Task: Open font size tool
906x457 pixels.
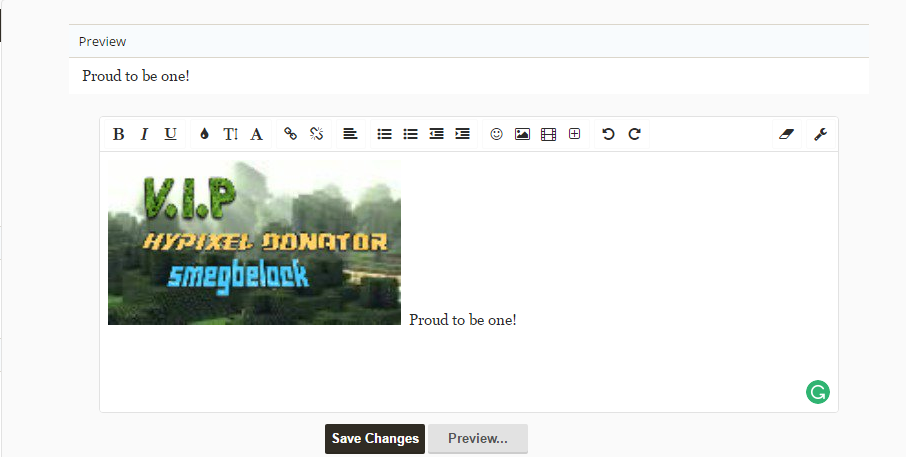Action: (230, 134)
